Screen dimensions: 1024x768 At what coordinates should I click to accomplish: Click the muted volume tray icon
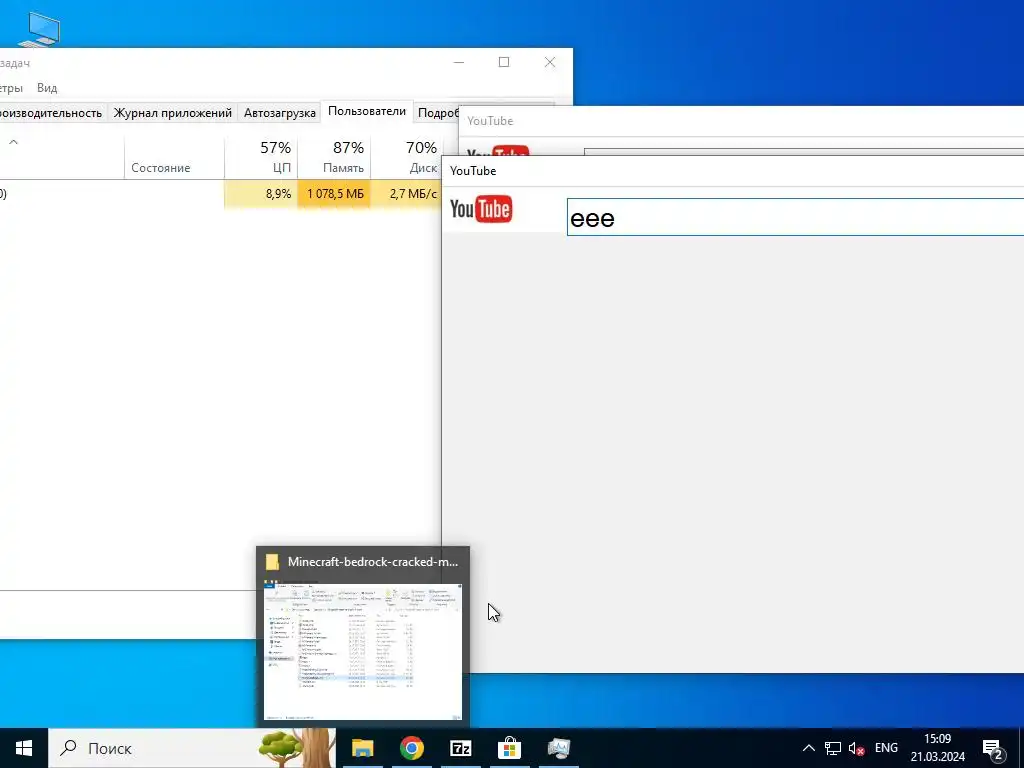(856, 748)
